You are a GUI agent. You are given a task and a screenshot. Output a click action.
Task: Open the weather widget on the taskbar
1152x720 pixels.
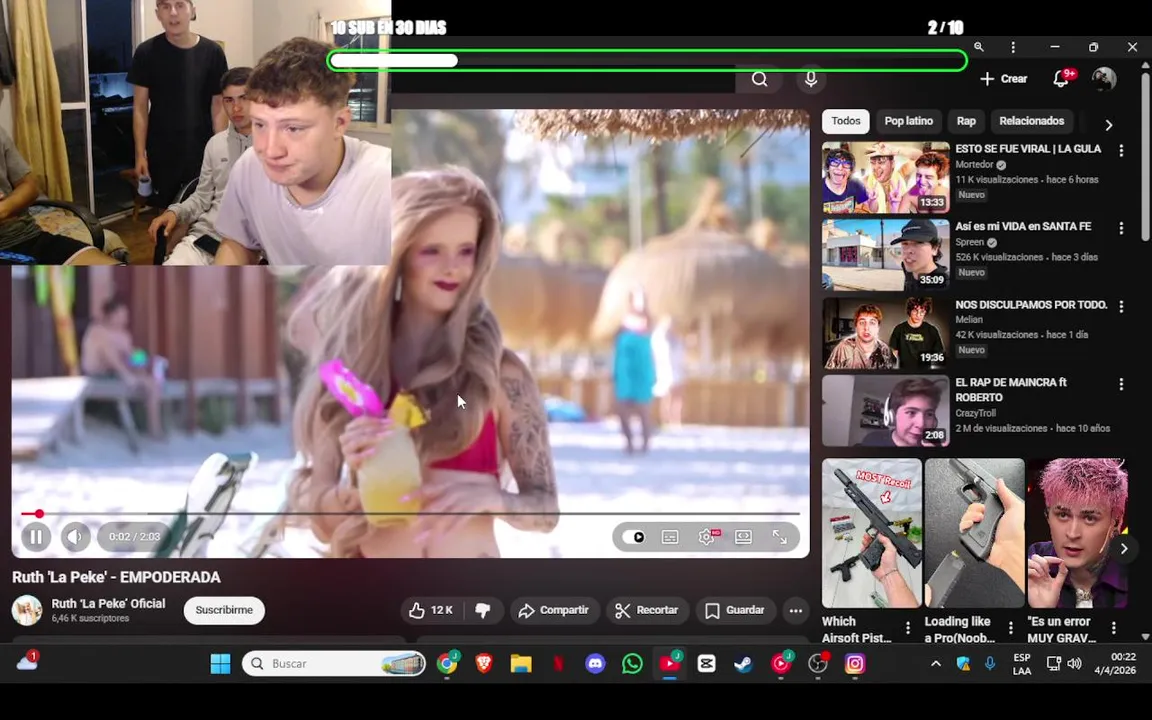(27, 662)
